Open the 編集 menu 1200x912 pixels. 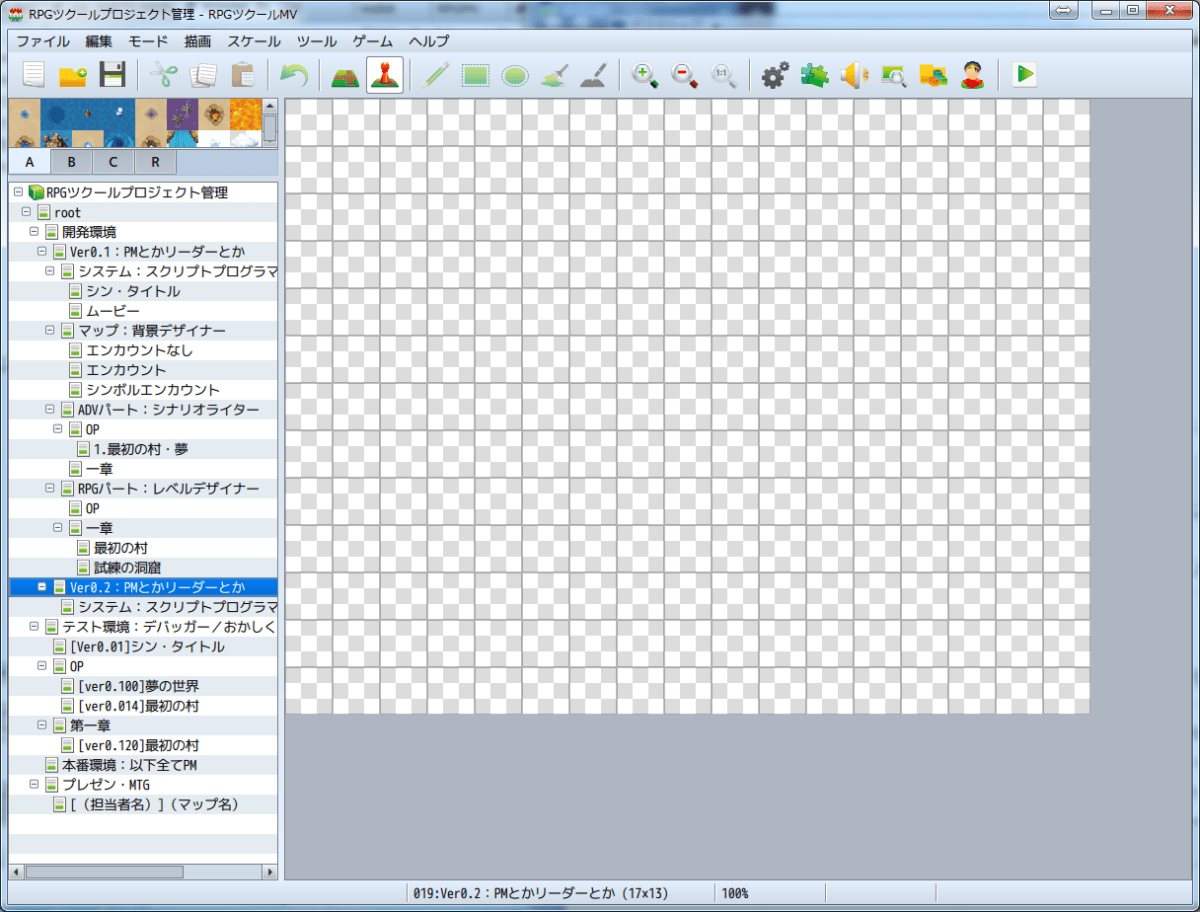(x=99, y=41)
